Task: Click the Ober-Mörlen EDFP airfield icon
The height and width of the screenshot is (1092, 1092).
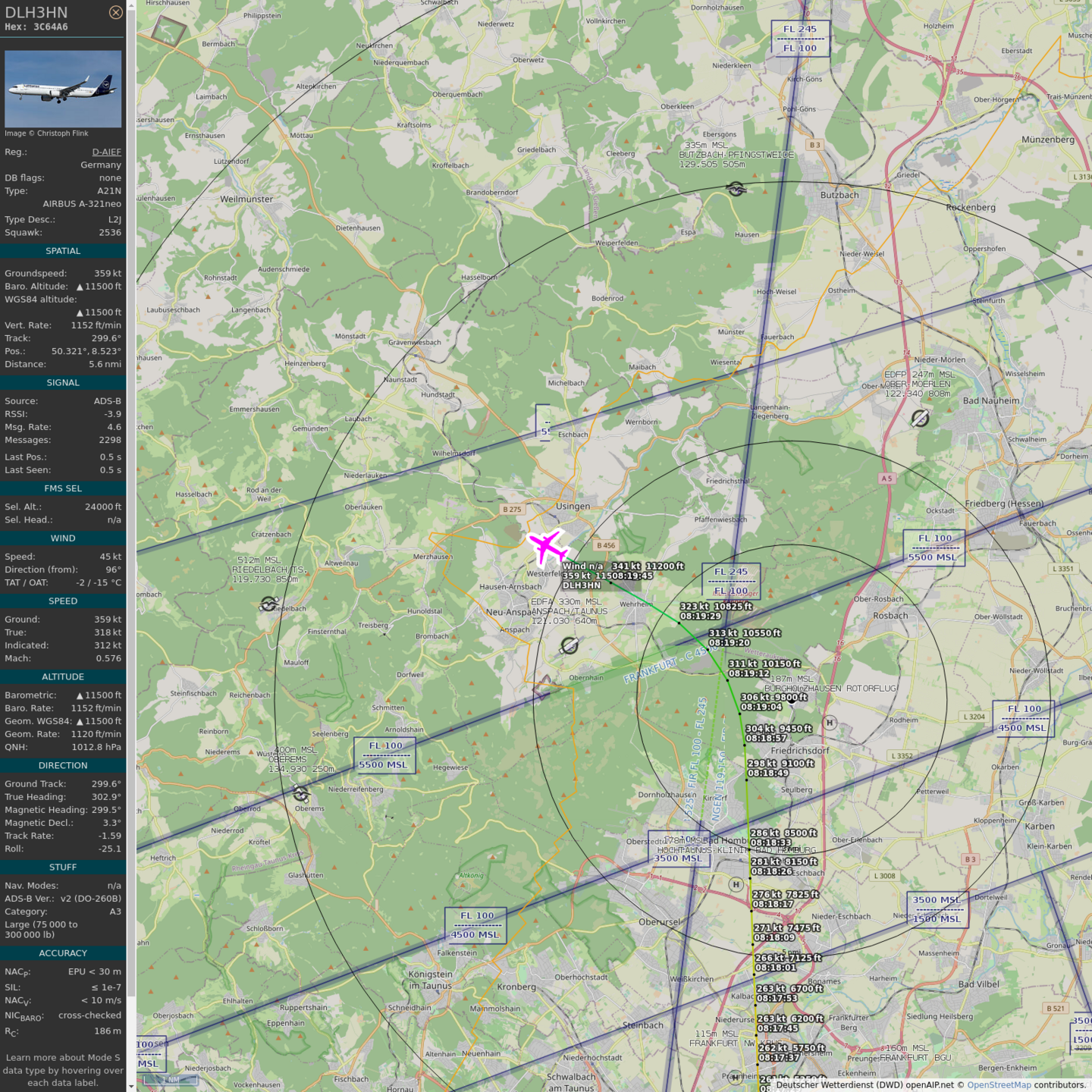Action: [920, 419]
